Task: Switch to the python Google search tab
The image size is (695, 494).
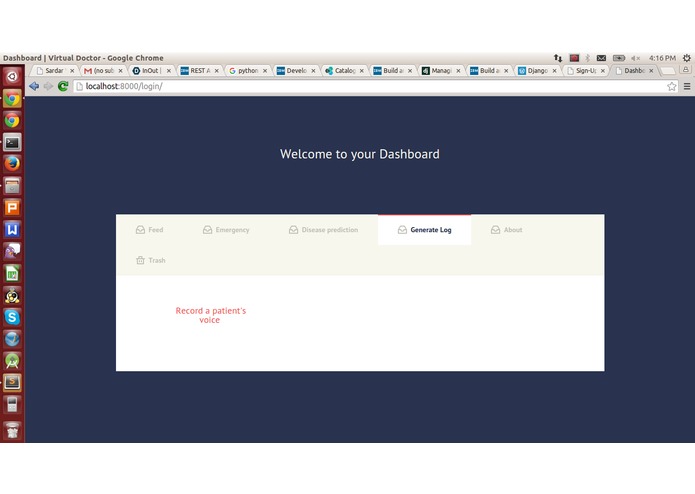Action: 247,70
